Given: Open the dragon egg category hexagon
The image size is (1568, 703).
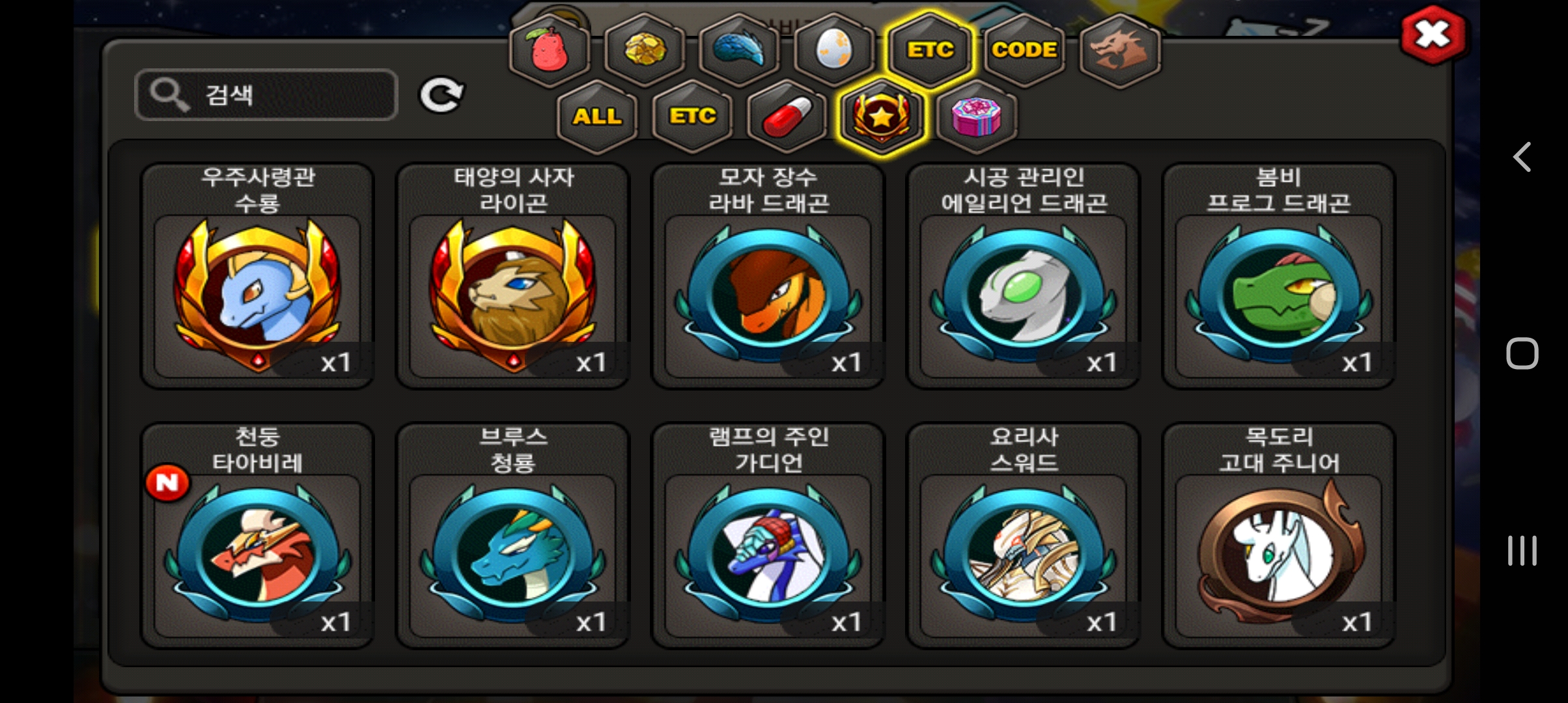Looking at the screenshot, I should (833, 49).
